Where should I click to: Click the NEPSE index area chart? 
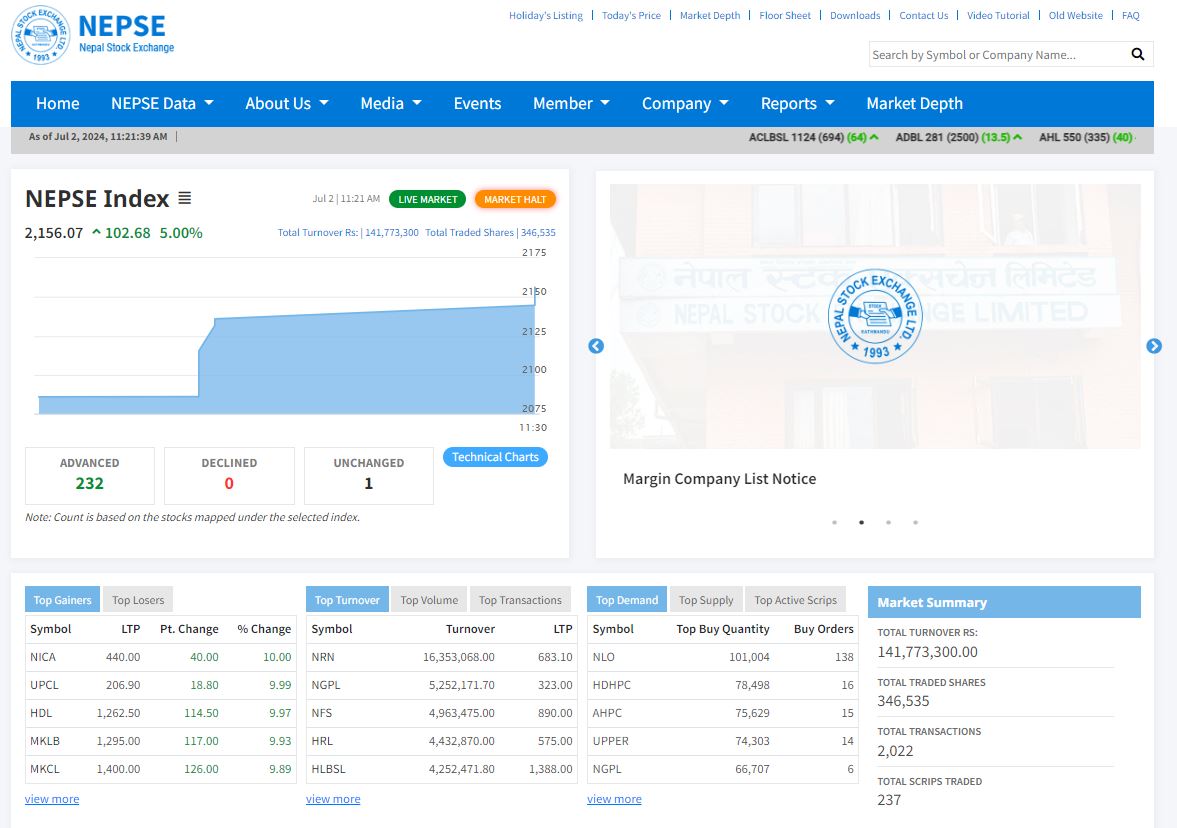[x=285, y=338]
